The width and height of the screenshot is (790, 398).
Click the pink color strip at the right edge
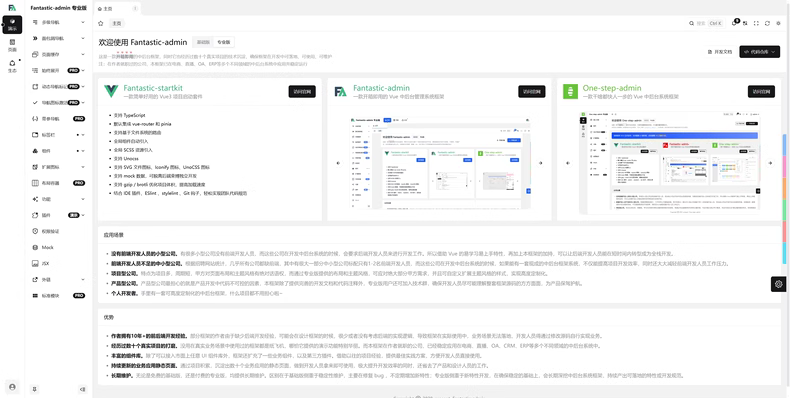click(x=784, y=167)
